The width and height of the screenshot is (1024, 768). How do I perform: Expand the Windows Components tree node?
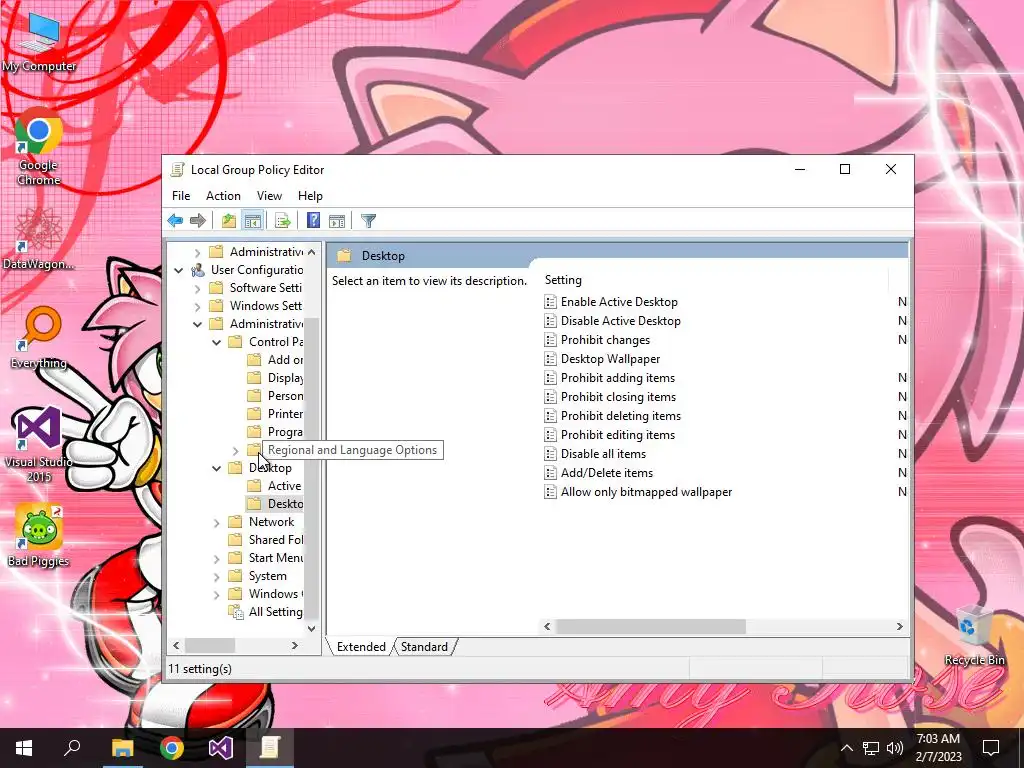point(216,594)
